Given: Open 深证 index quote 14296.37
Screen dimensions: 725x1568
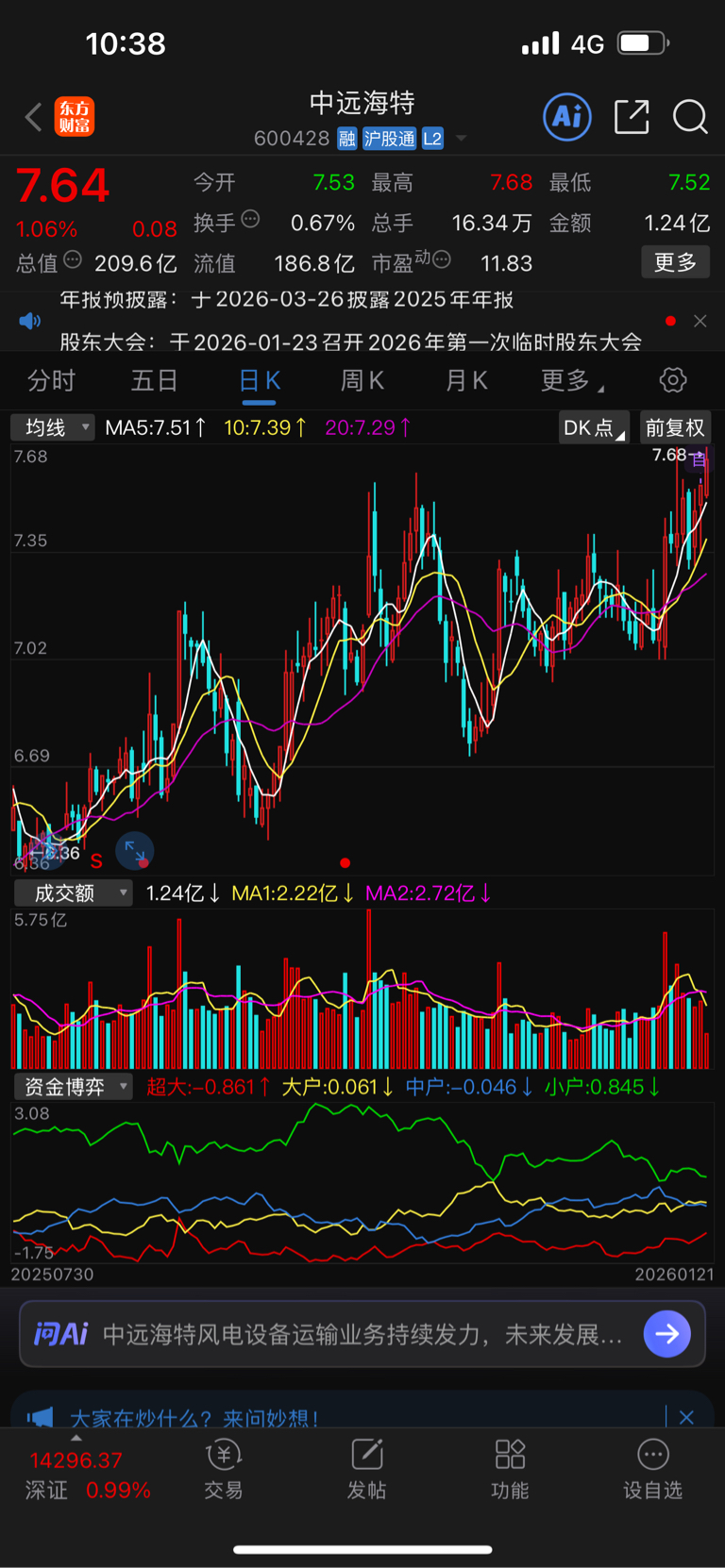Looking at the screenshot, I should click(x=76, y=1460).
